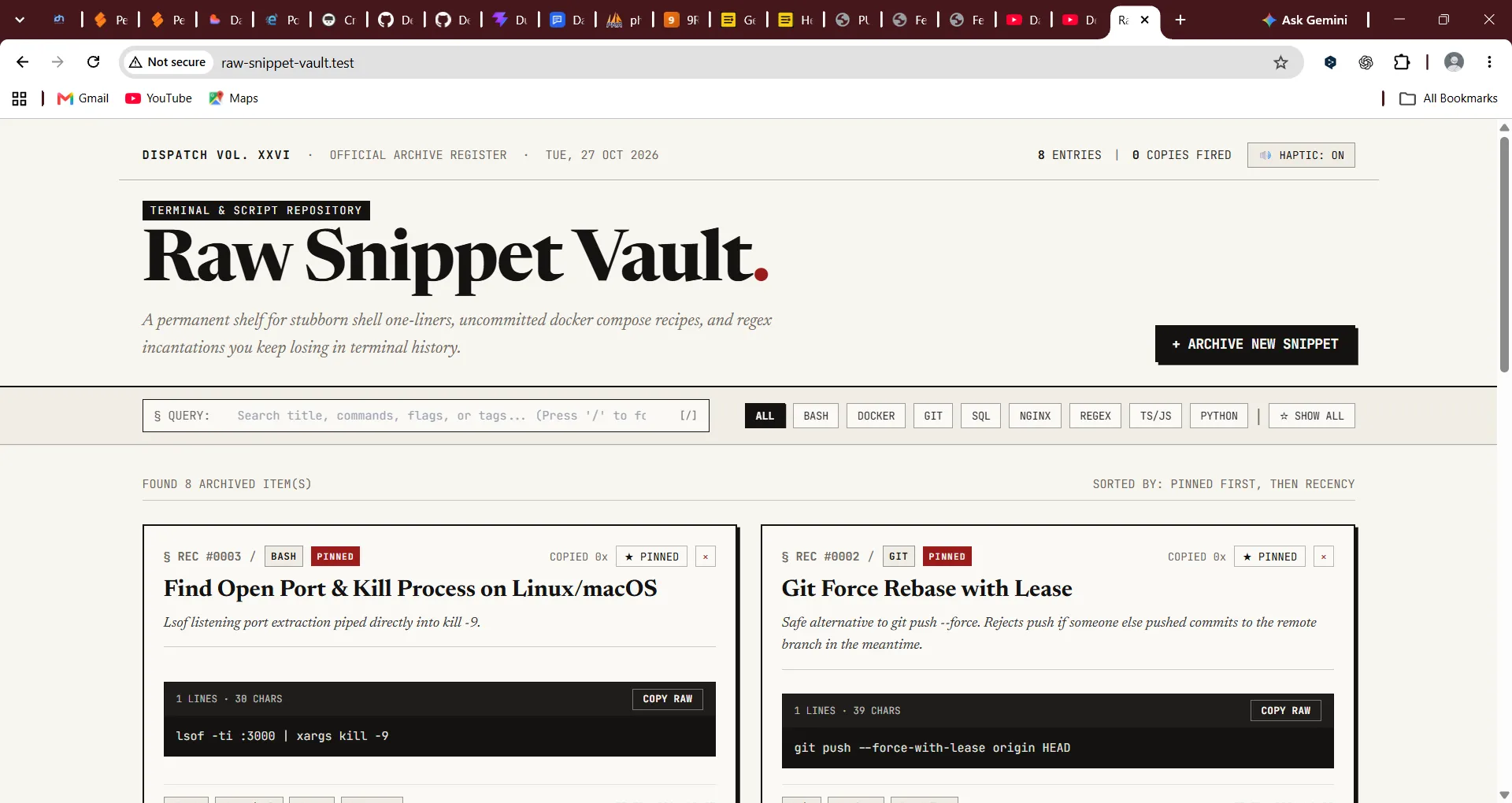1512x803 pixels.
Task: Click the Not secure site info chip
Action: pyautogui.click(x=168, y=62)
